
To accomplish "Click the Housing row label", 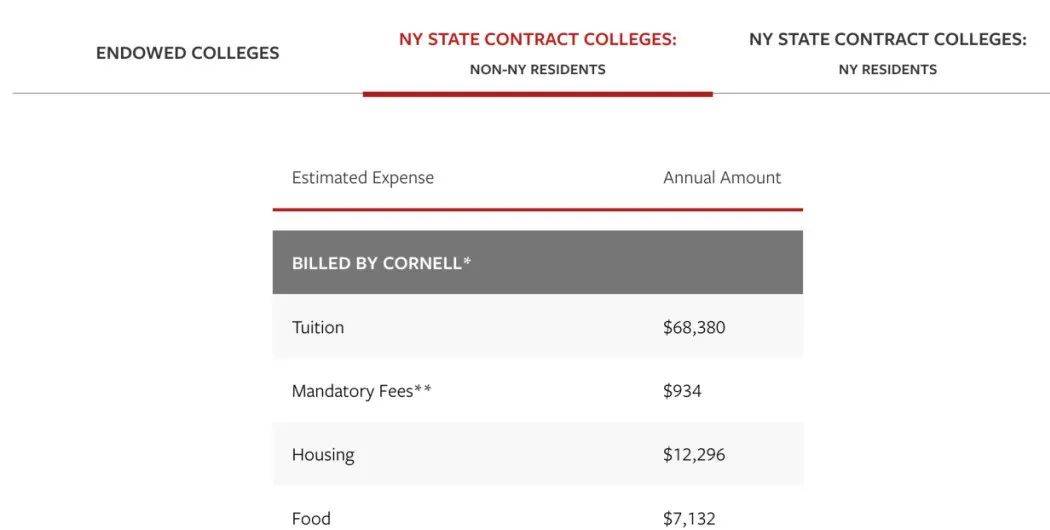I will click(322, 455).
